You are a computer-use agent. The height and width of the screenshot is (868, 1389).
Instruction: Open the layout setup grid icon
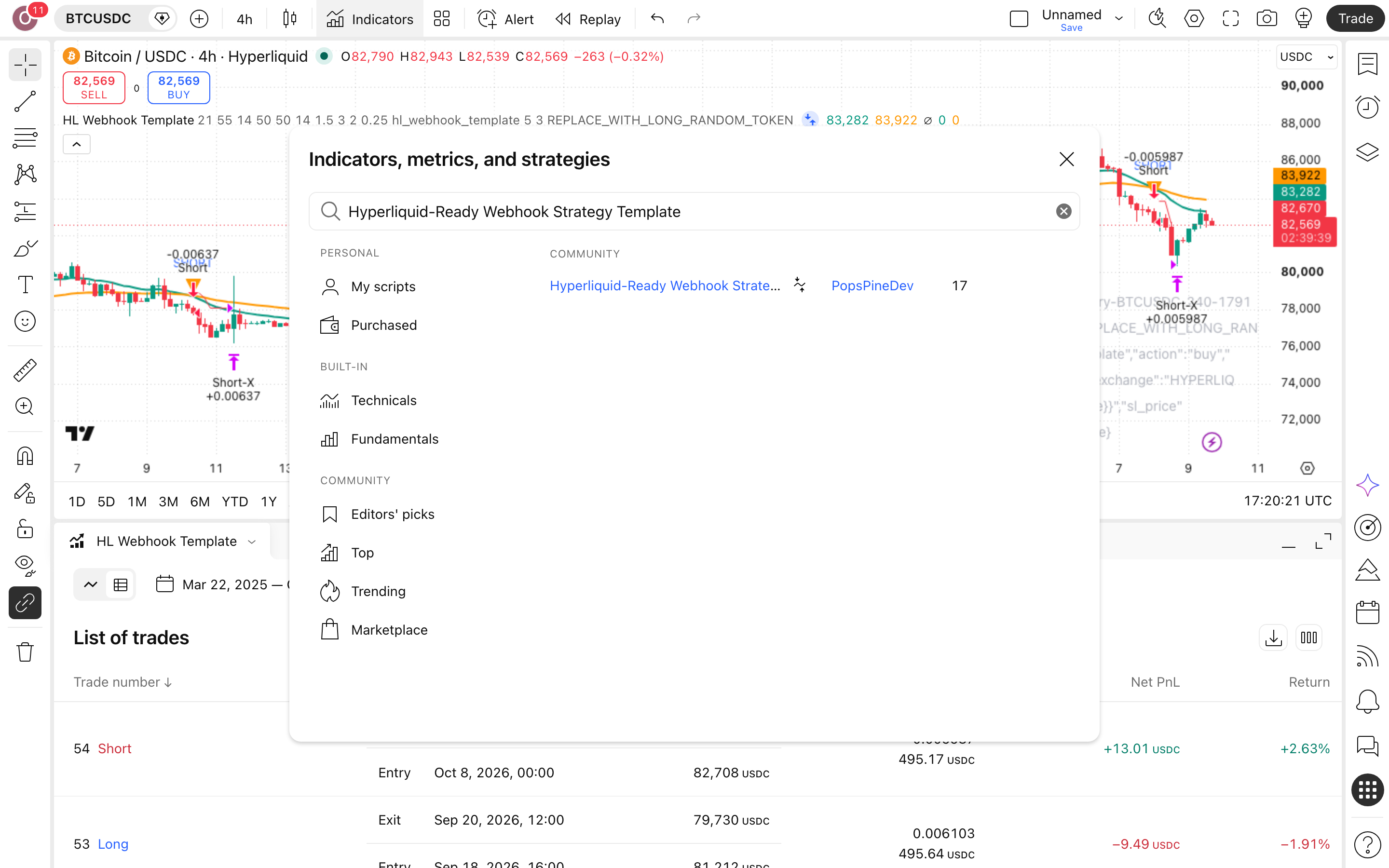click(441, 19)
